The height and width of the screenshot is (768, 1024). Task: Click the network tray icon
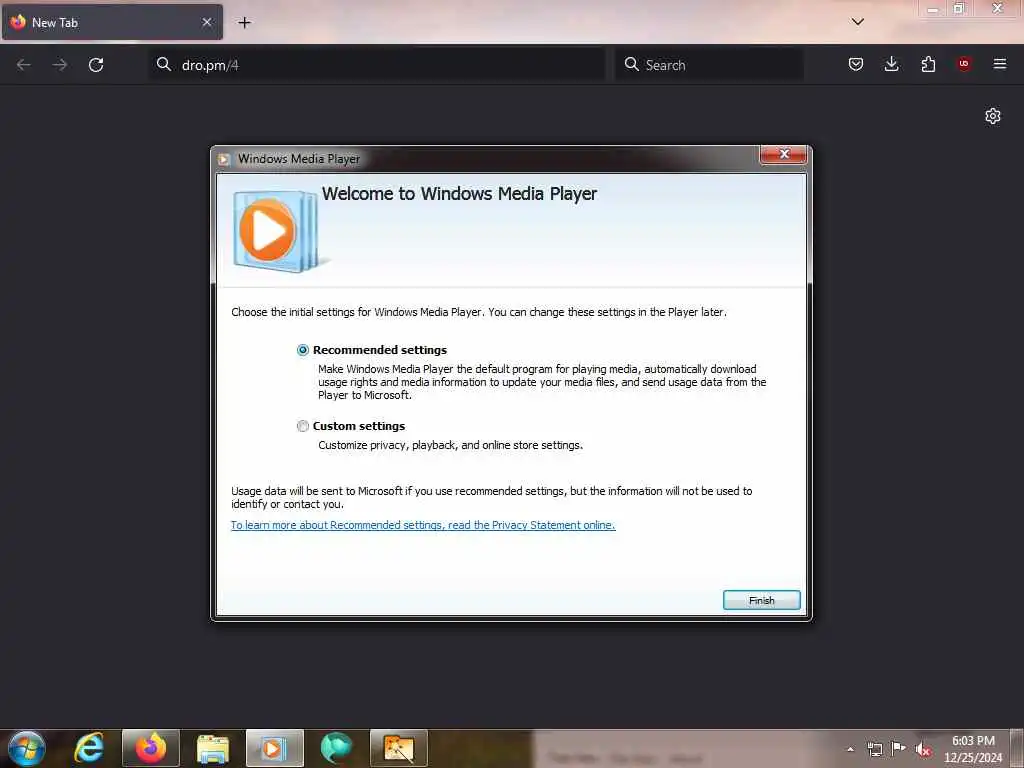874,749
